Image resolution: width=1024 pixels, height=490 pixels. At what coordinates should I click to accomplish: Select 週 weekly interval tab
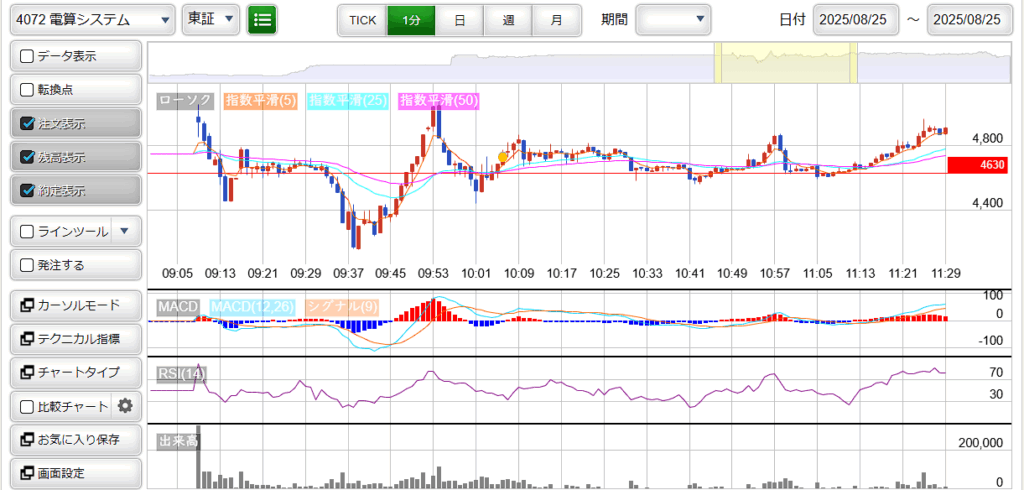[x=508, y=20]
